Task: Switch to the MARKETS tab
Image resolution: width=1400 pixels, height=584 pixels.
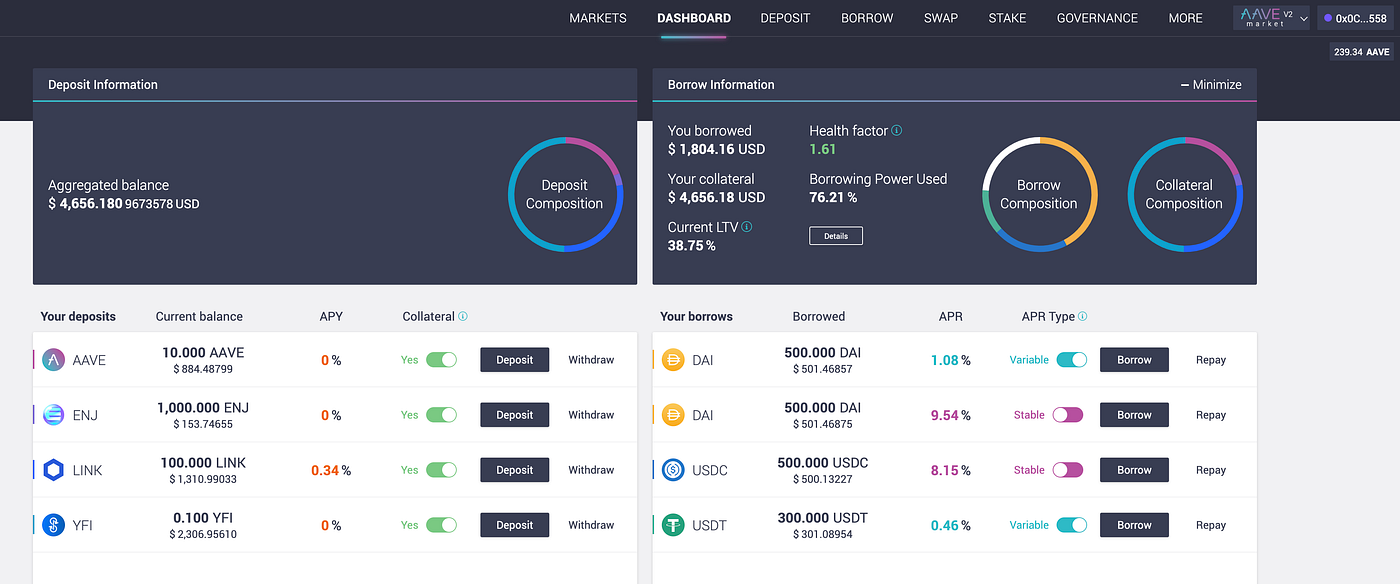Action: click(597, 17)
